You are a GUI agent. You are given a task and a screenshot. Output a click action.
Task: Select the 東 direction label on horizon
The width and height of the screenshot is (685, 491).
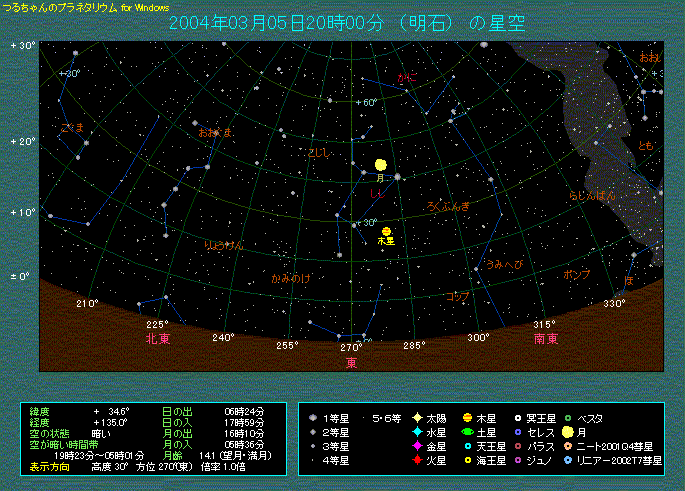pyautogui.click(x=351, y=363)
